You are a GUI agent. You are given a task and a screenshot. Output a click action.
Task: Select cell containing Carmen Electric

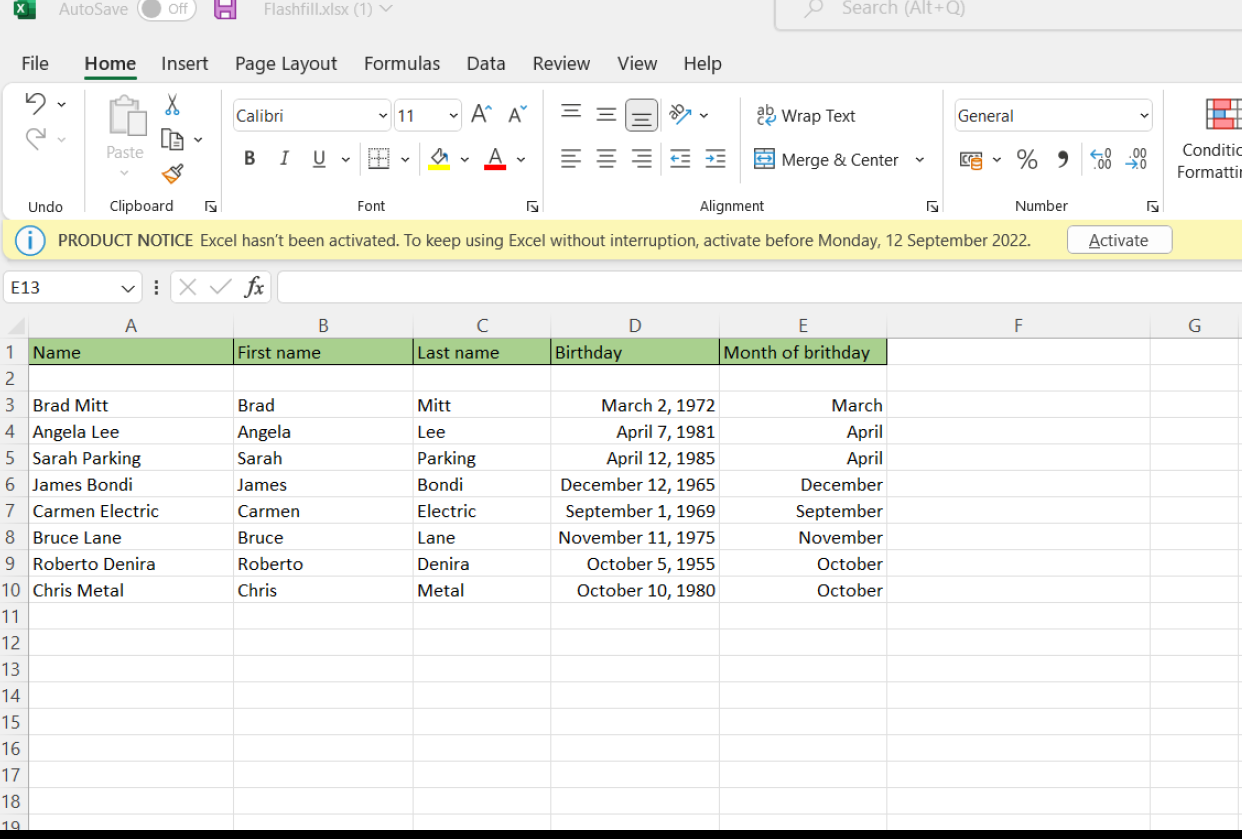pos(131,511)
